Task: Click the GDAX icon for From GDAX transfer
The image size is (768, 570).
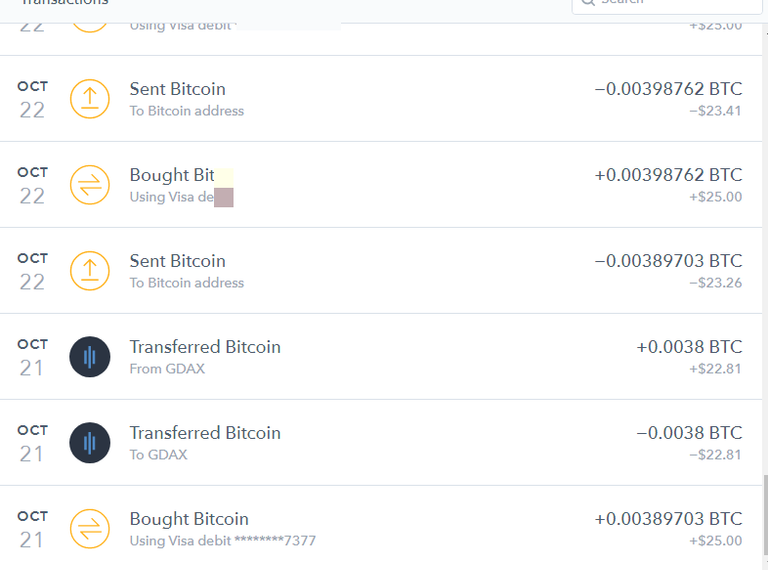Action: [x=90, y=357]
